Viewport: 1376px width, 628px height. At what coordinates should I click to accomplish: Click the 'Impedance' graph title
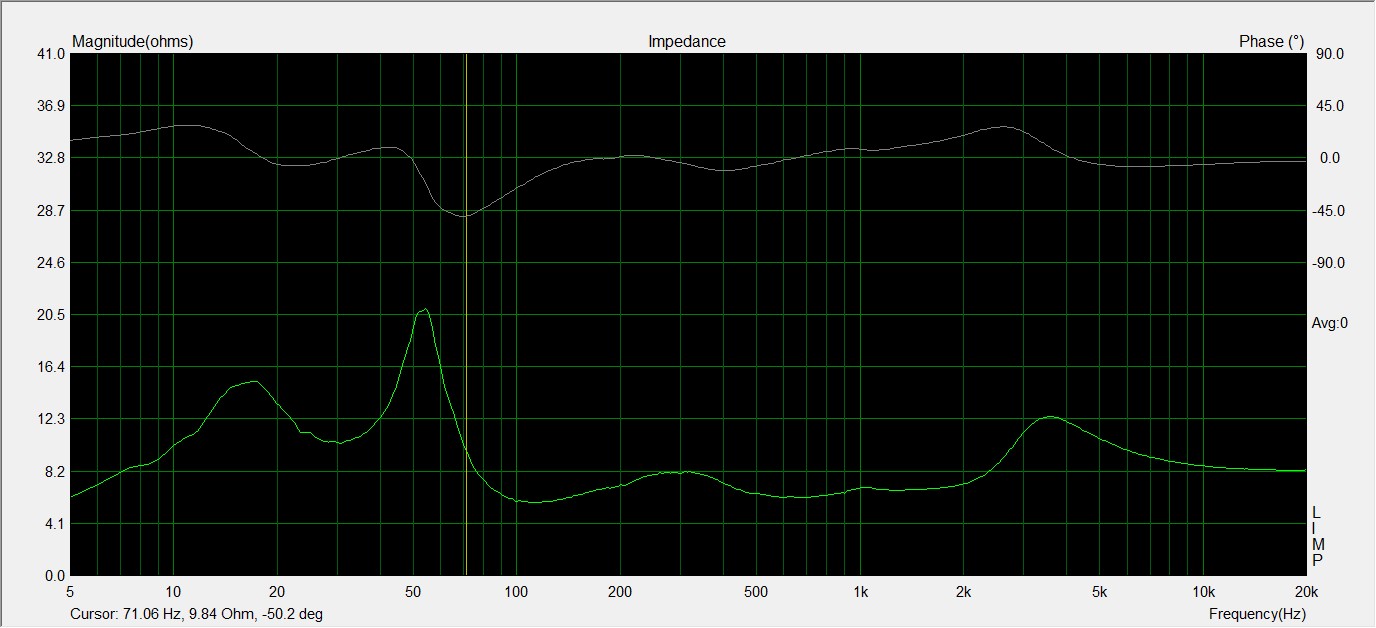pyautogui.click(x=687, y=42)
